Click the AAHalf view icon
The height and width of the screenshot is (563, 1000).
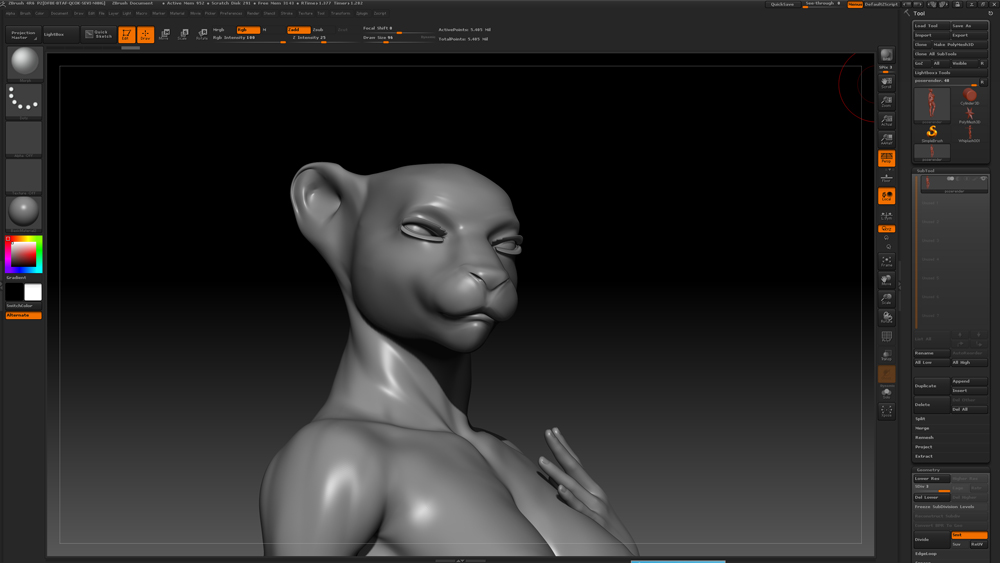(x=886, y=139)
